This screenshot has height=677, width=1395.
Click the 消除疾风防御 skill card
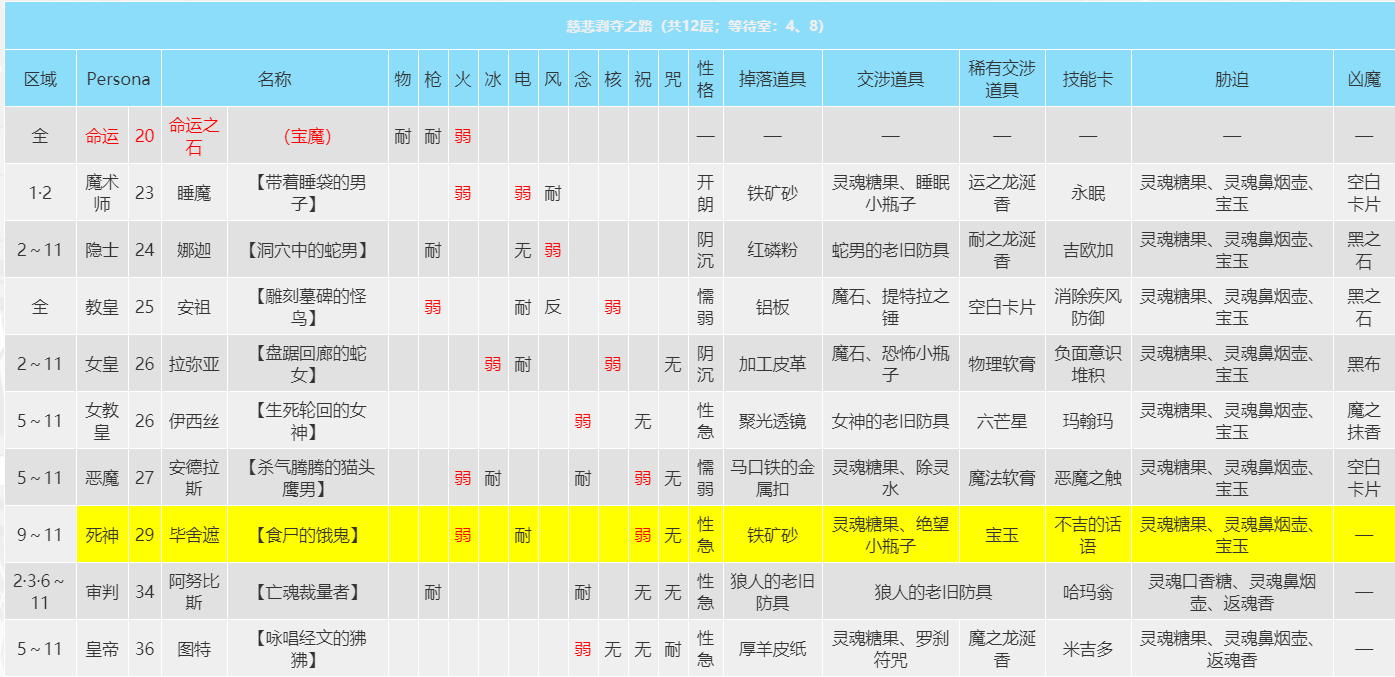pyautogui.click(x=1088, y=307)
